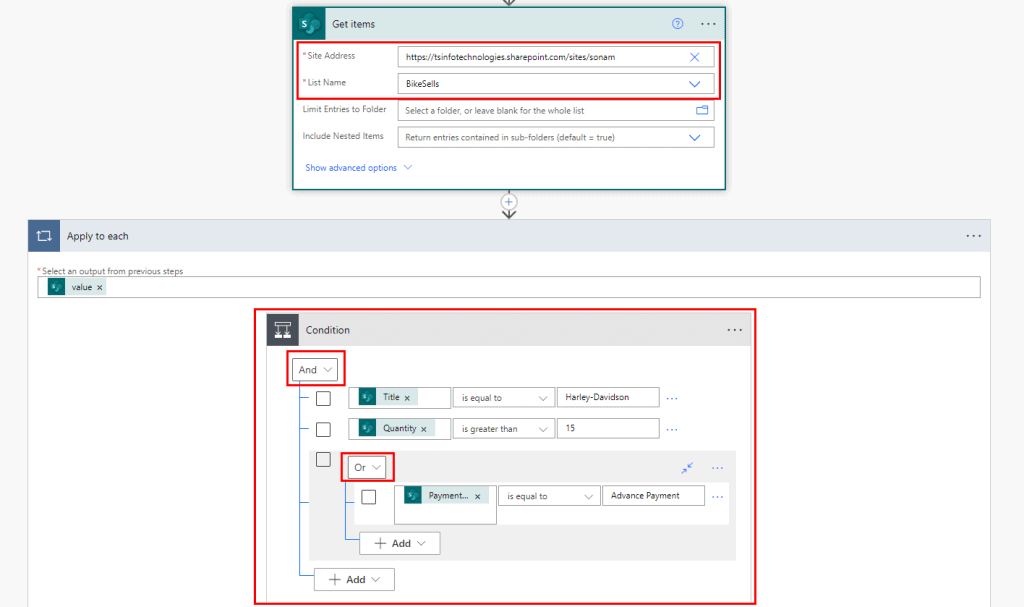The width and height of the screenshot is (1024, 607).
Task: Collapse the Or group with arrows icon
Action: tap(687, 468)
